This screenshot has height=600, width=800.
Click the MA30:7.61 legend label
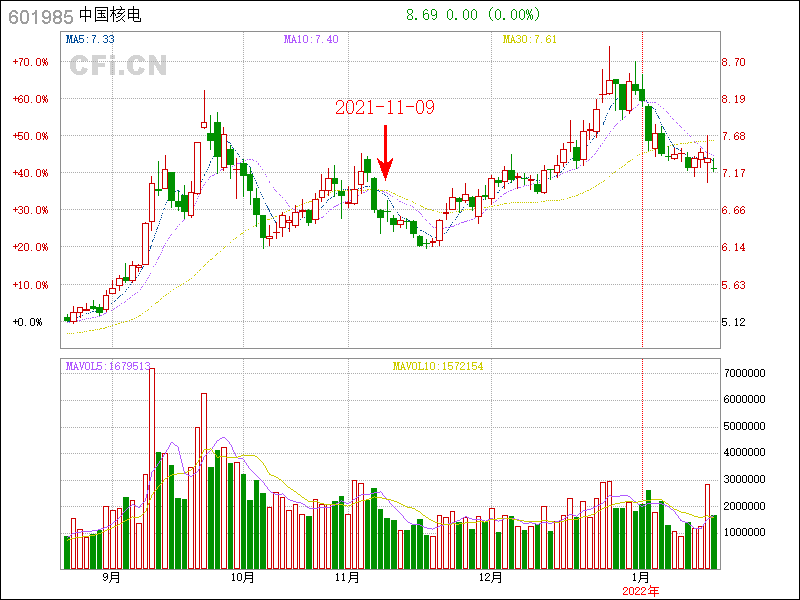(529, 39)
